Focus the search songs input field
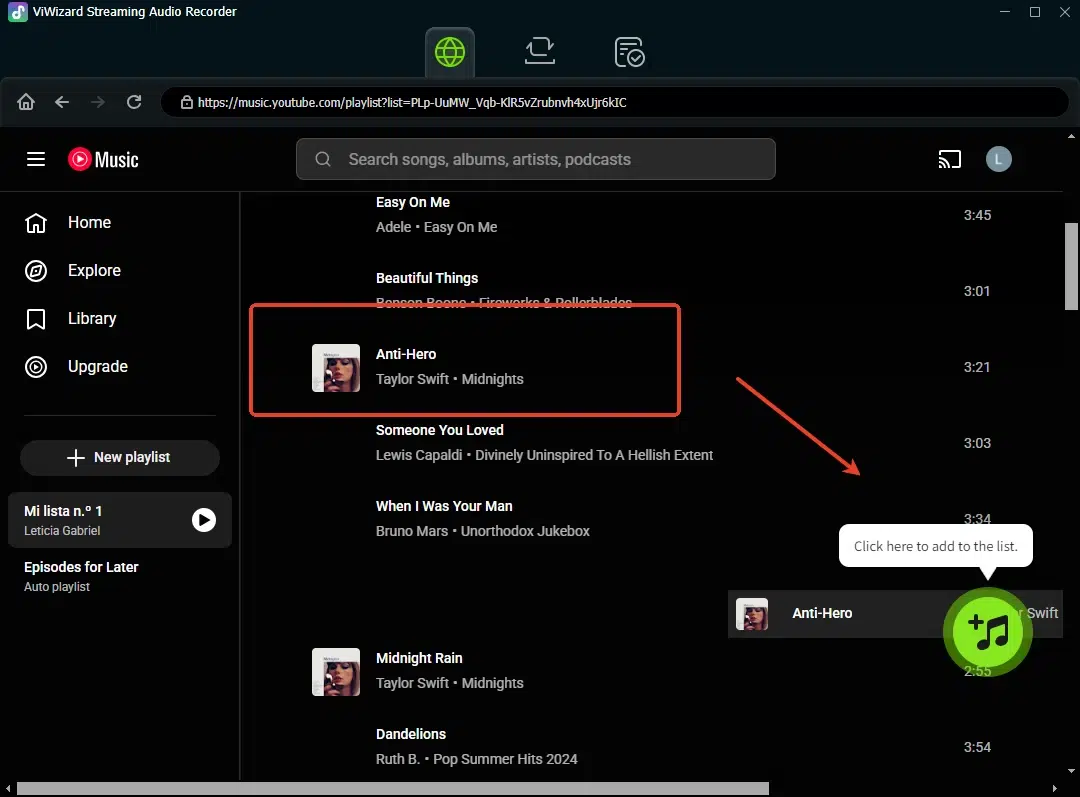The width and height of the screenshot is (1080, 797). click(535, 159)
